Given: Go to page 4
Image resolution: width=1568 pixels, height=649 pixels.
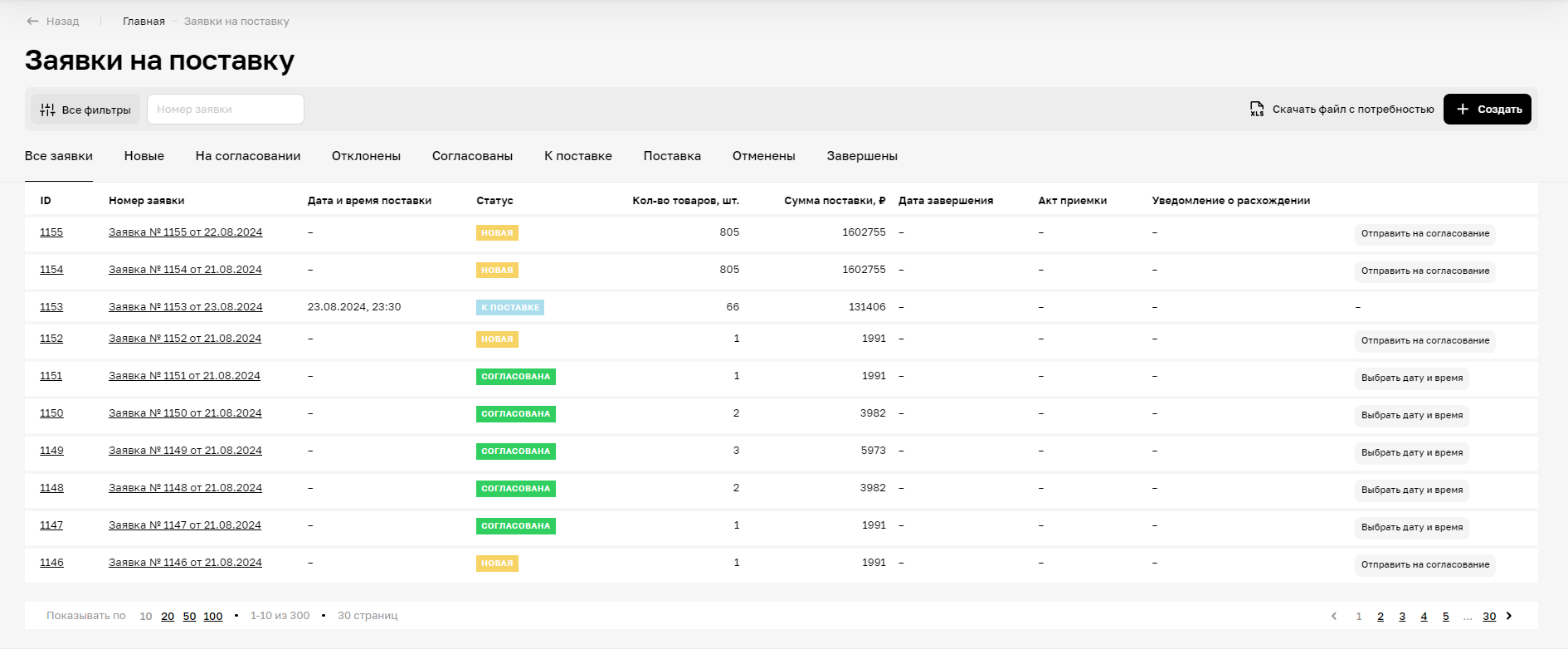Looking at the screenshot, I should [x=1424, y=616].
